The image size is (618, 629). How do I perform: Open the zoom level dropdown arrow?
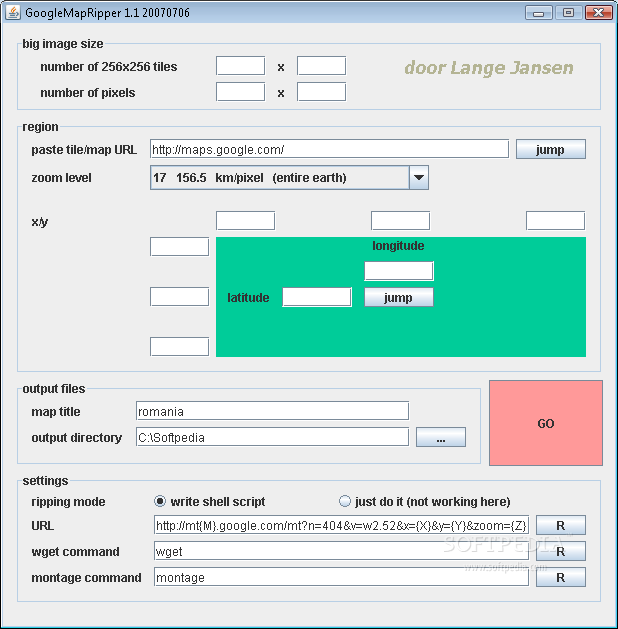[419, 177]
